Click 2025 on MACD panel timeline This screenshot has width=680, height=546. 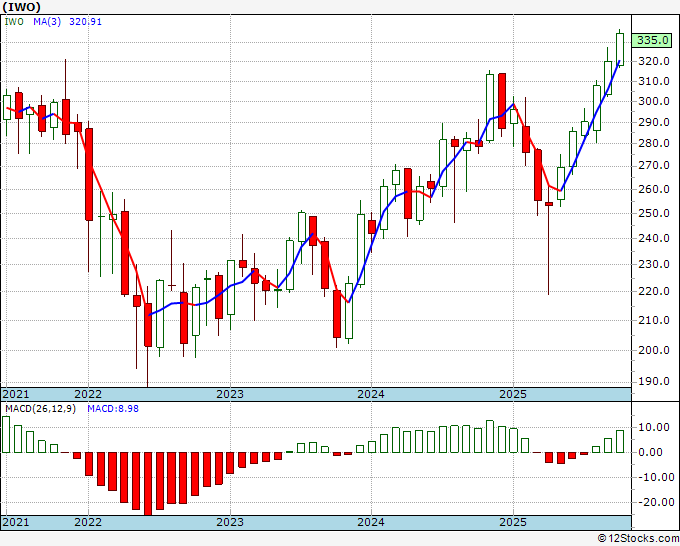pos(513,522)
